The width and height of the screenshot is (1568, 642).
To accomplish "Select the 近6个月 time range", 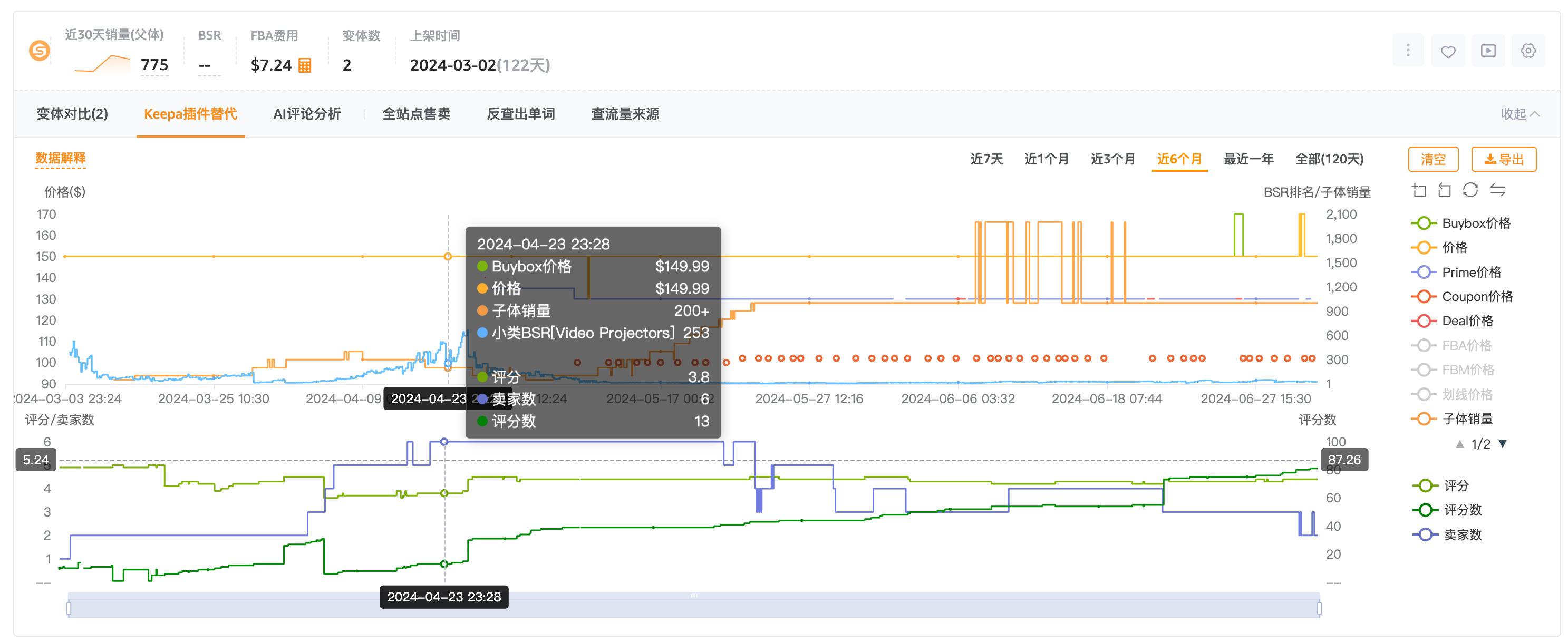I will point(1179,159).
